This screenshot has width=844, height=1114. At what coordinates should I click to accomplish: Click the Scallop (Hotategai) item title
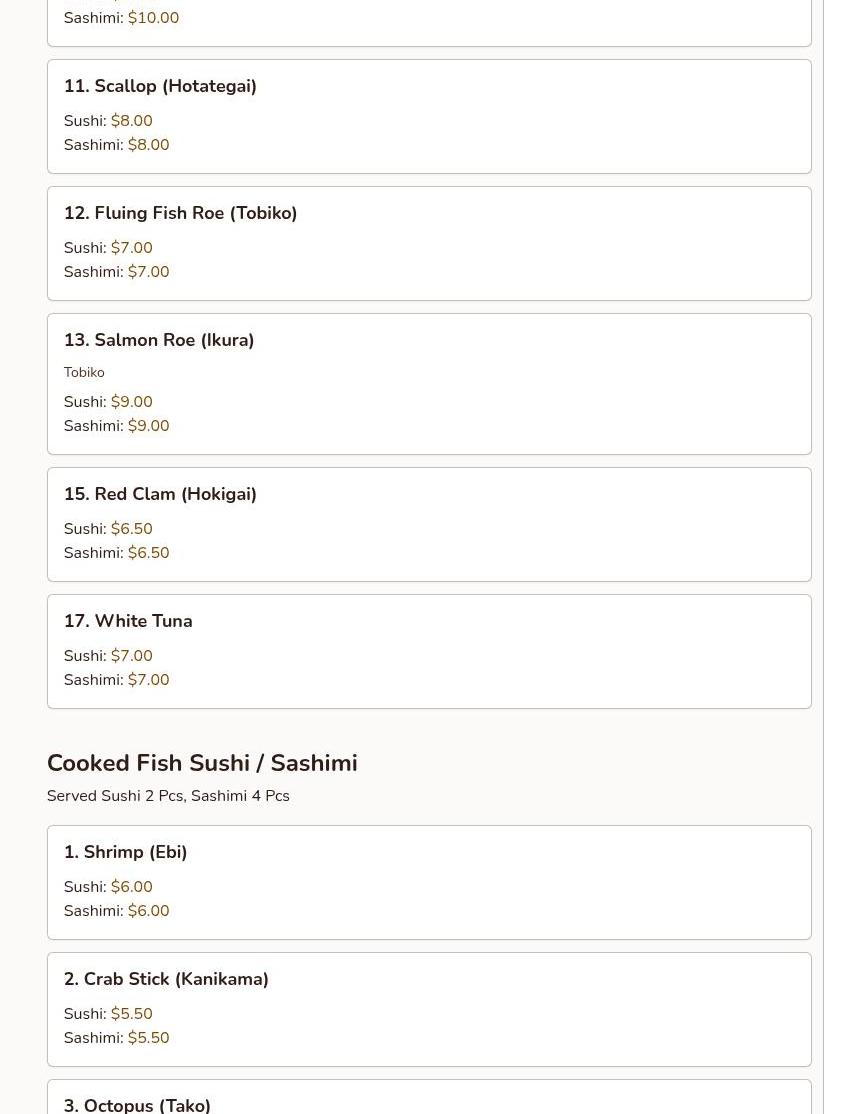pyautogui.click(x=160, y=86)
